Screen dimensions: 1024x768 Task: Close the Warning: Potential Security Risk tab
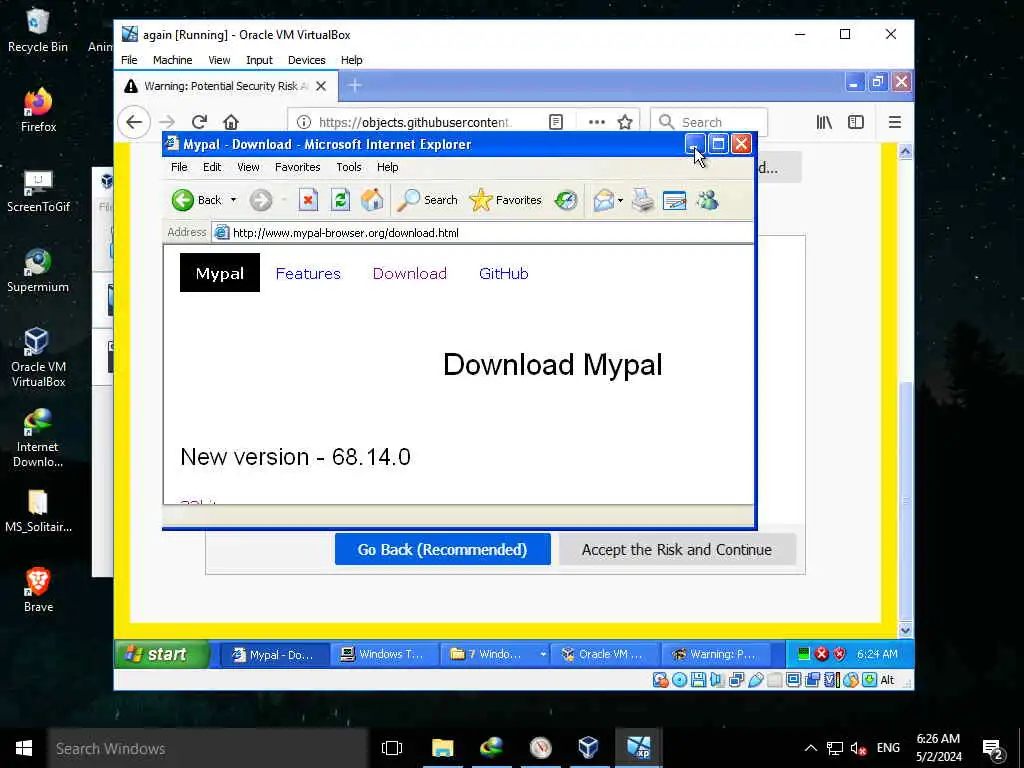tap(321, 86)
